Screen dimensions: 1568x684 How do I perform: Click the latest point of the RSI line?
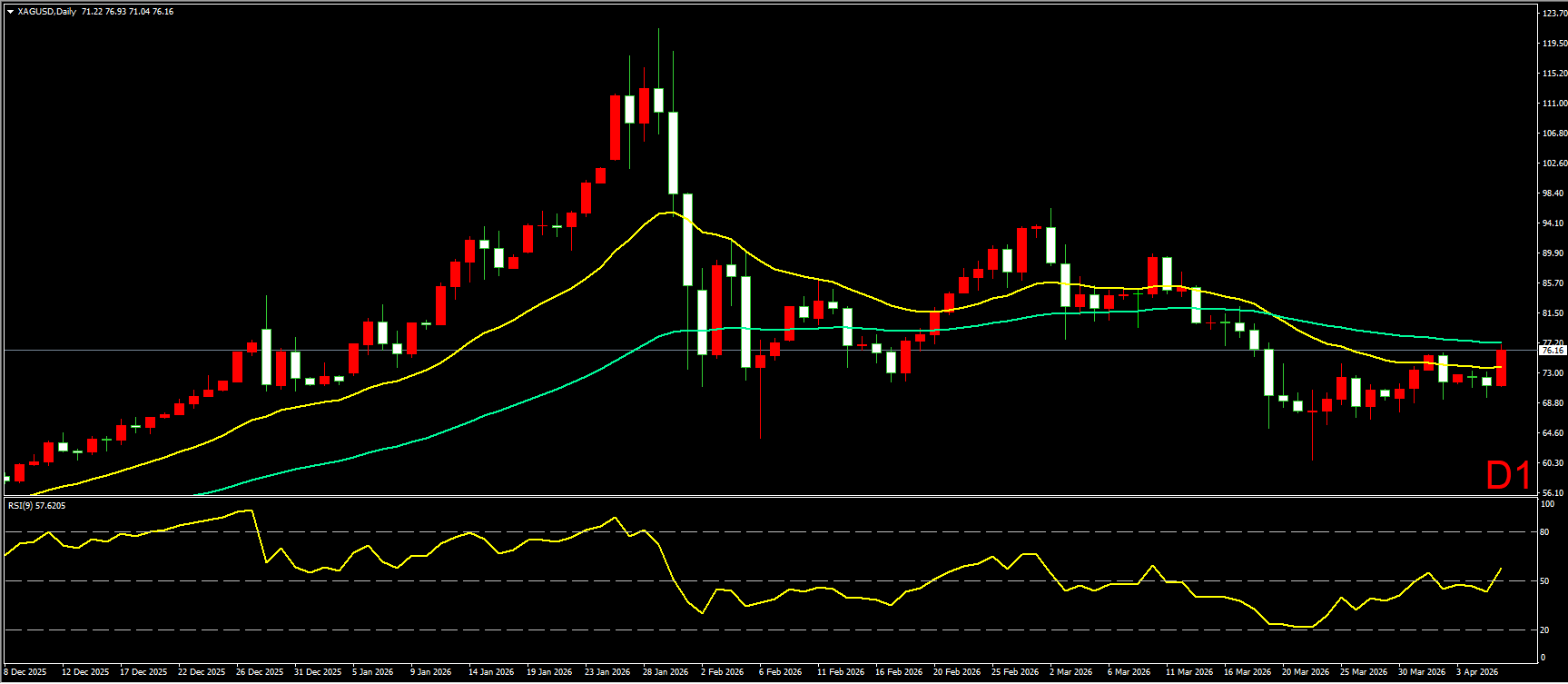pyautogui.click(x=1501, y=569)
